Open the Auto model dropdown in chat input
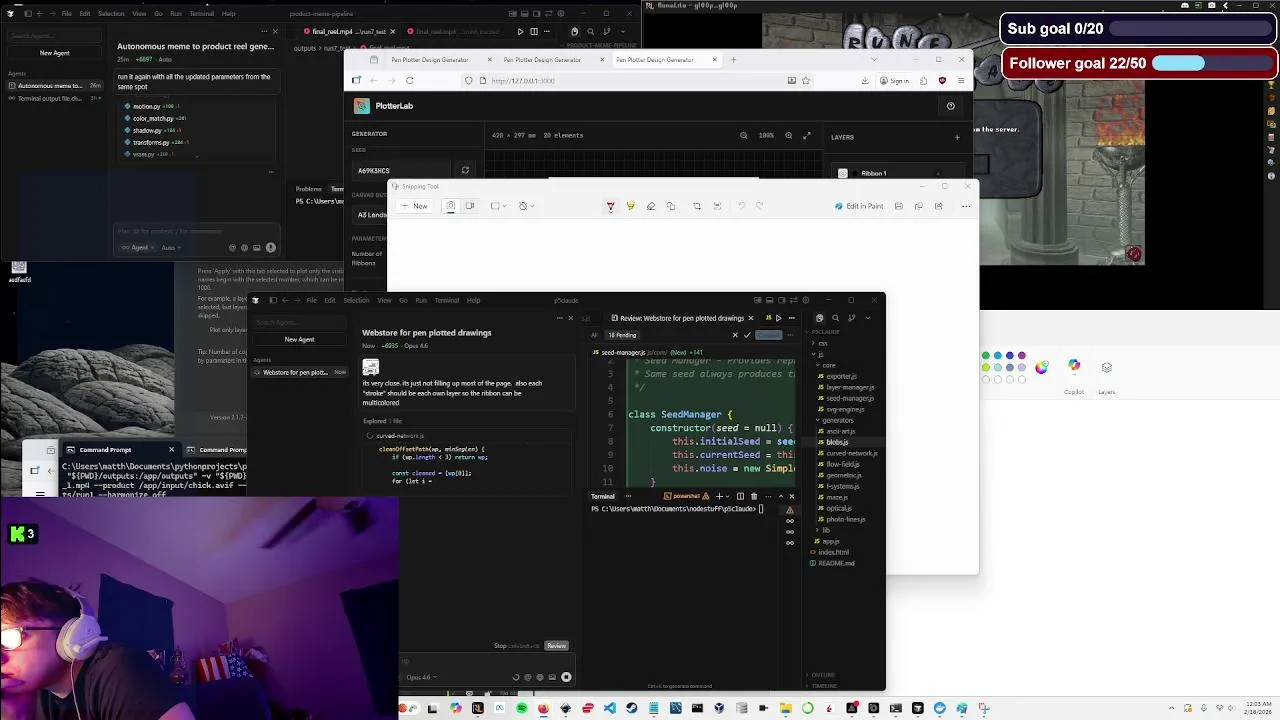 (x=169, y=247)
